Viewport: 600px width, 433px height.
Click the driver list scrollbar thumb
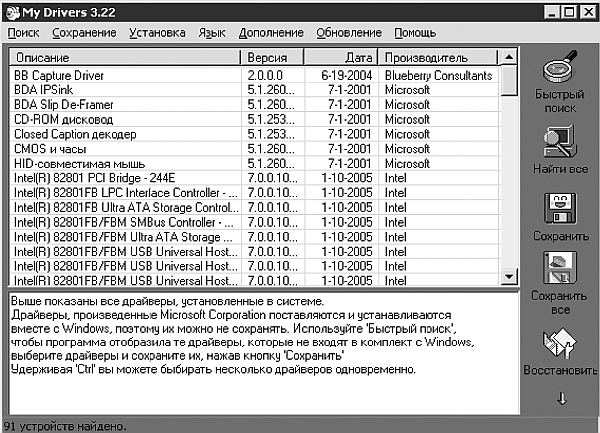tap(509, 80)
